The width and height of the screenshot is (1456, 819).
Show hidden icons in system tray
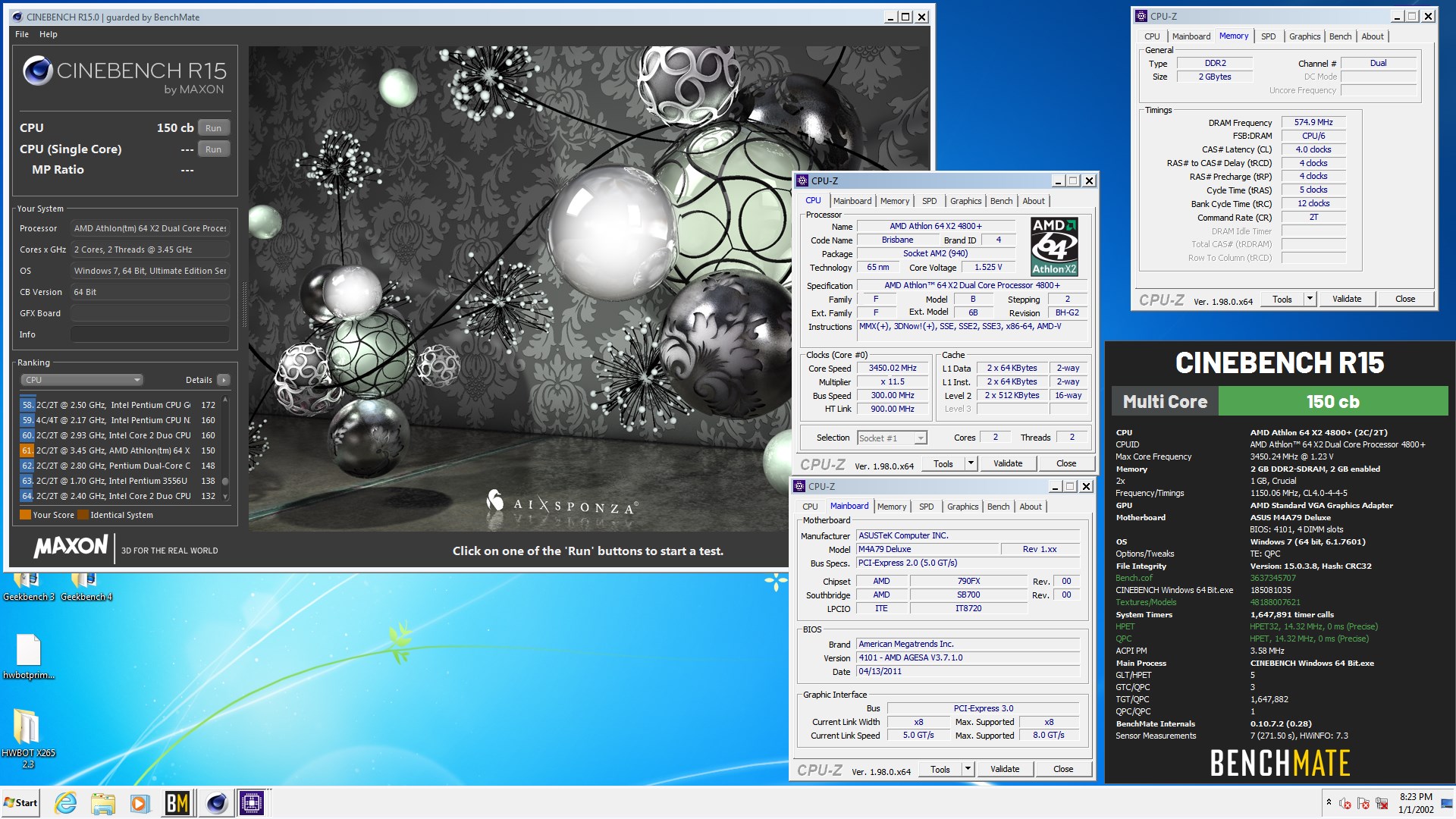pyautogui.click(x=1328, y=802)
